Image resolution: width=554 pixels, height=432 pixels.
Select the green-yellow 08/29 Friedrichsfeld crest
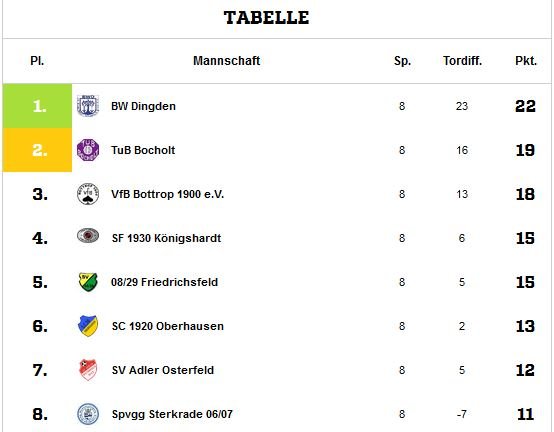tap(88, 282)
